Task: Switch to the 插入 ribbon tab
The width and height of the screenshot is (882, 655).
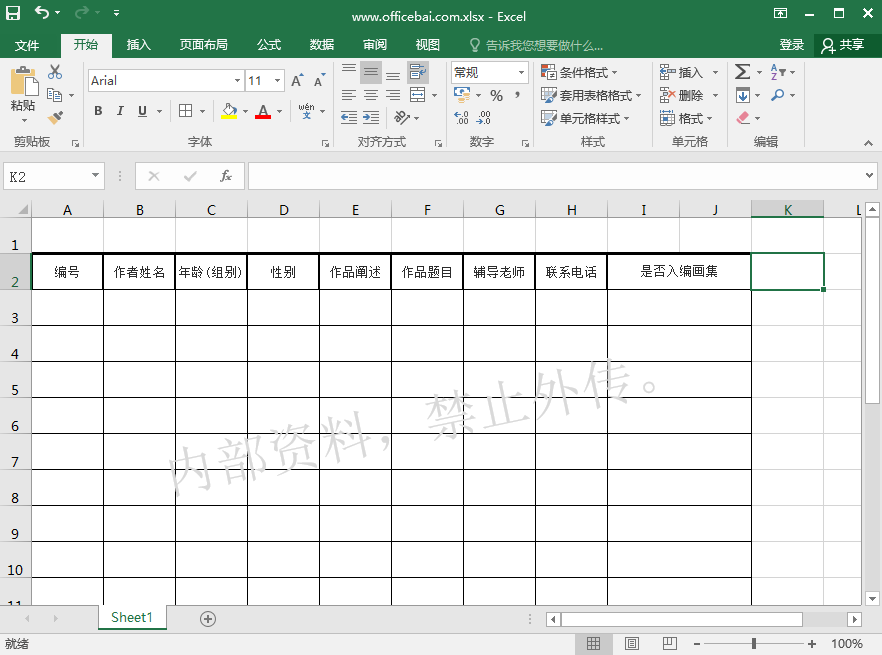Action: (x=138, y=45)
